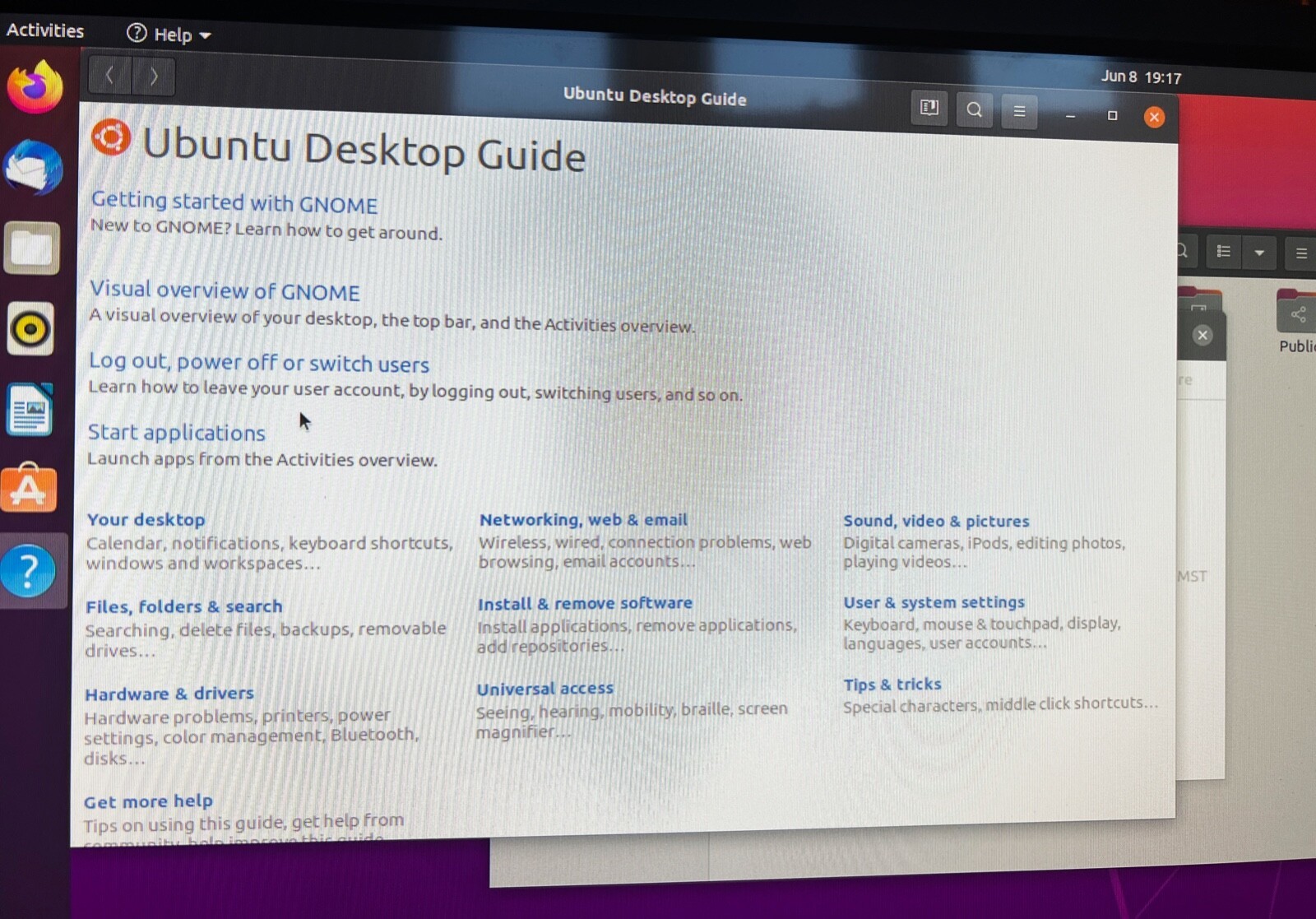This screenshot has height=919, width=1316.
Task: Click the search icon in Help window
Action: click(x=974, y=109)
